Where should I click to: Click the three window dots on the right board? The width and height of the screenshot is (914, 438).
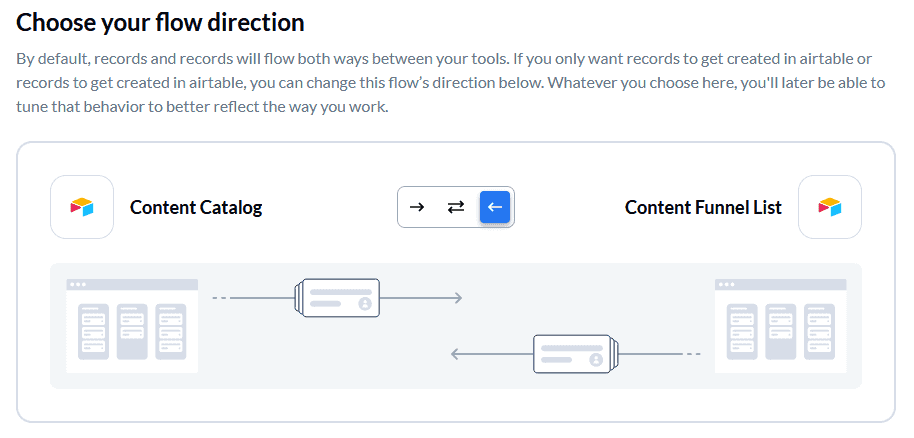tap(726, 285)
